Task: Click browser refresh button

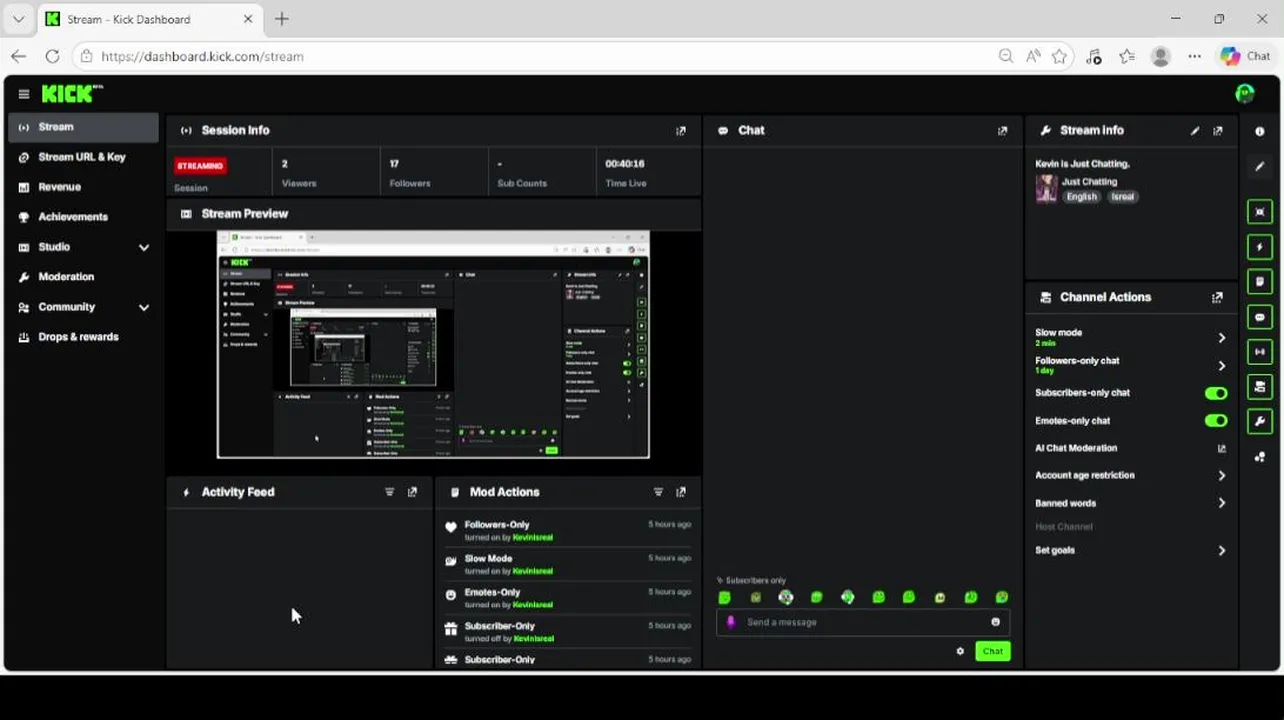Action: (52, 56)
